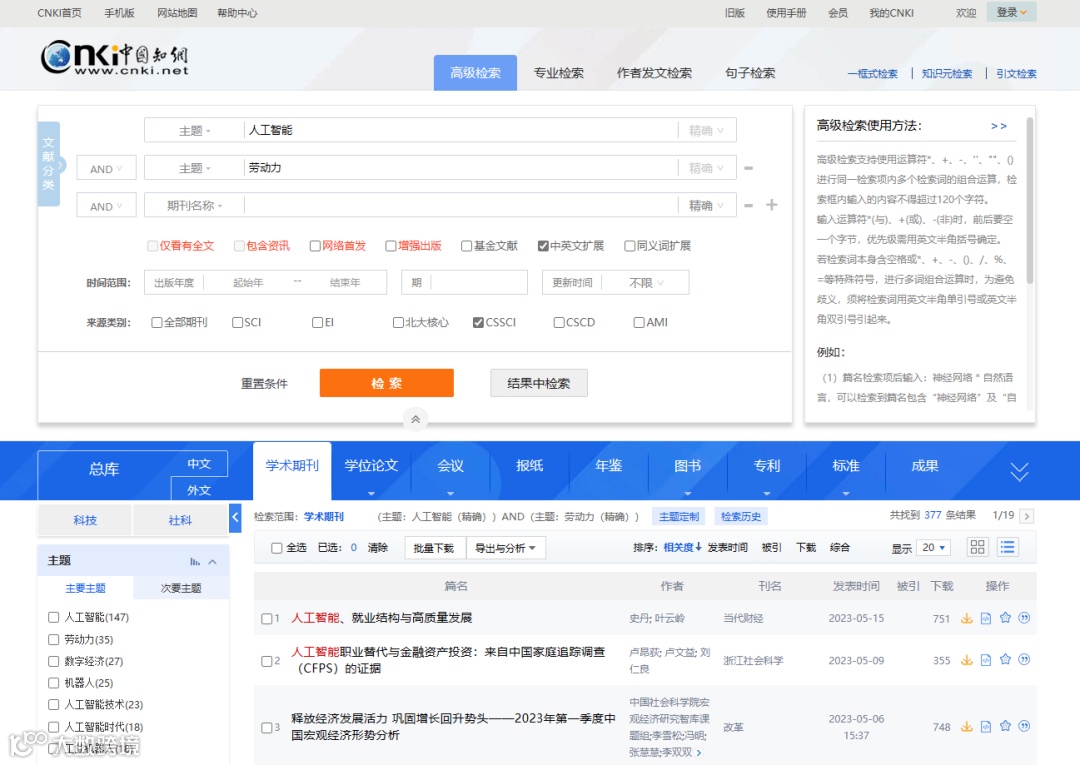Toggle the 中英文扩展 checkbox

coord(543,246)
